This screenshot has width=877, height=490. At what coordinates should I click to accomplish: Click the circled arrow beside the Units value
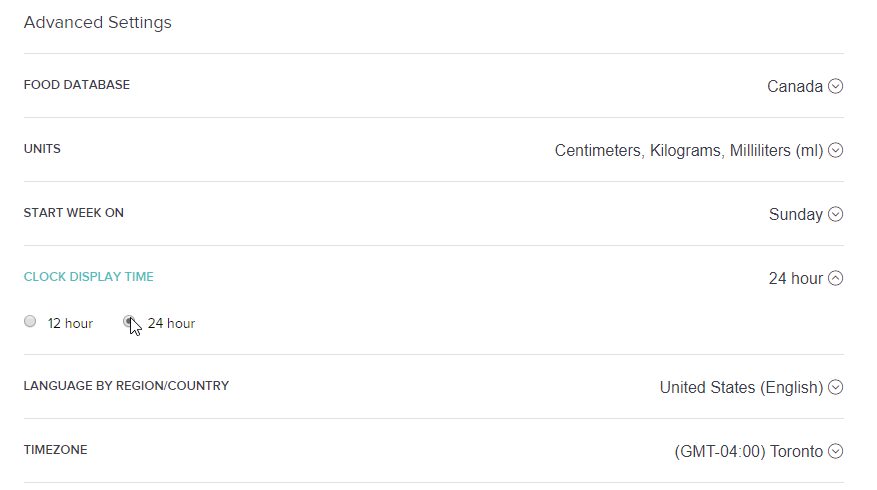(836, 150)
